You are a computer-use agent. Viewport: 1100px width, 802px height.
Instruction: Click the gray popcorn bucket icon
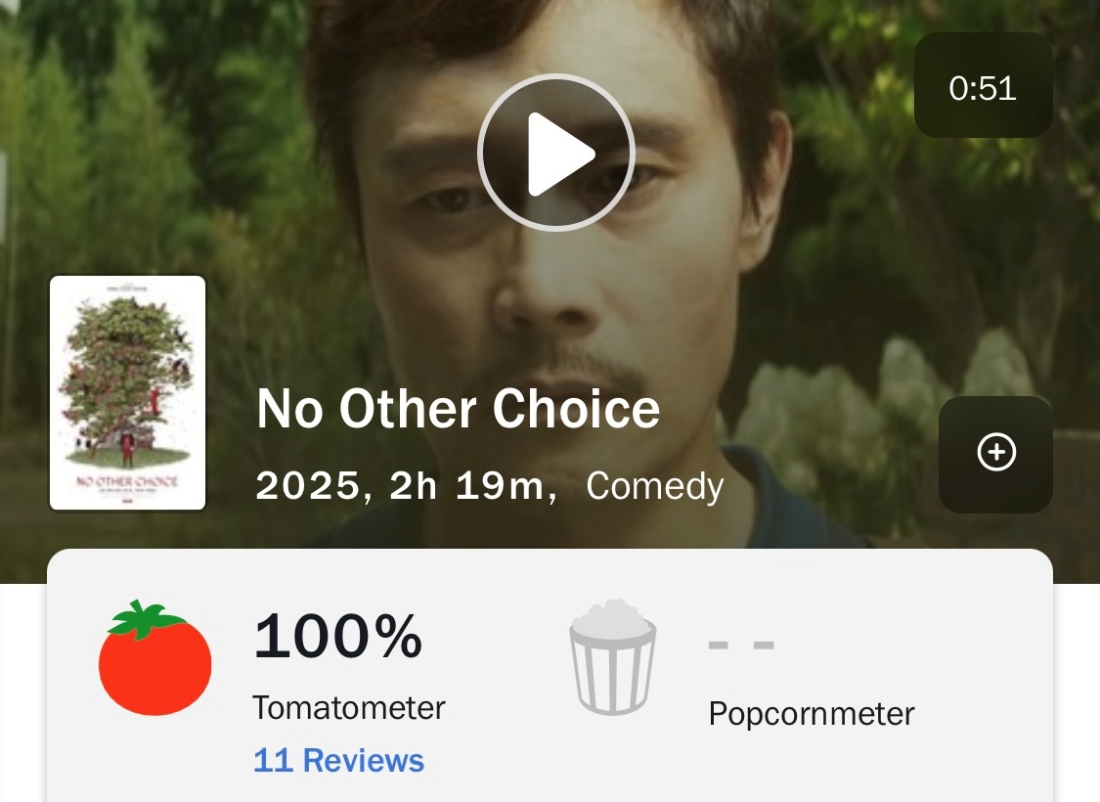612,657
